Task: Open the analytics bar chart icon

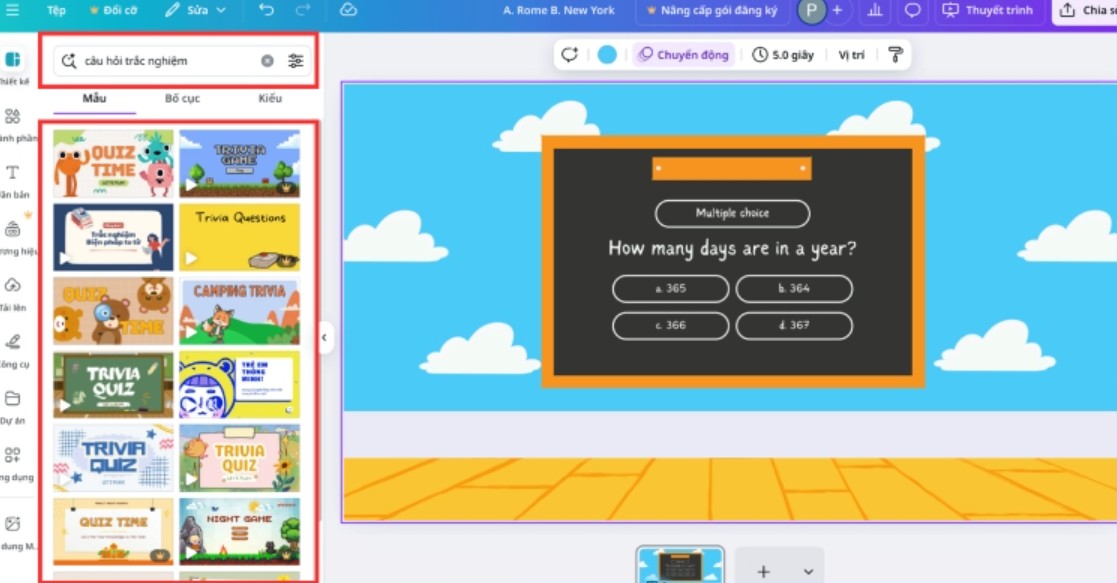Action: [x=875, y=10]
